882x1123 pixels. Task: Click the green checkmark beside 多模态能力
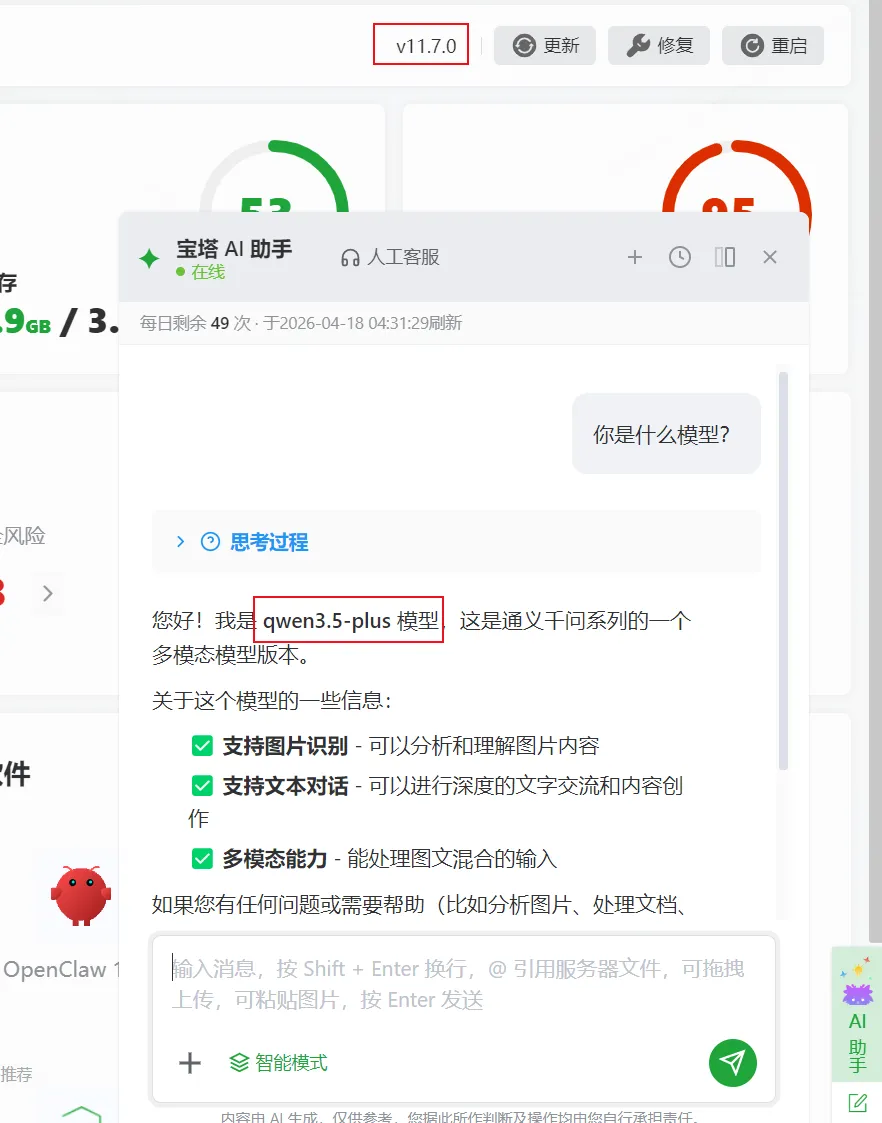(x=203, y=858)
